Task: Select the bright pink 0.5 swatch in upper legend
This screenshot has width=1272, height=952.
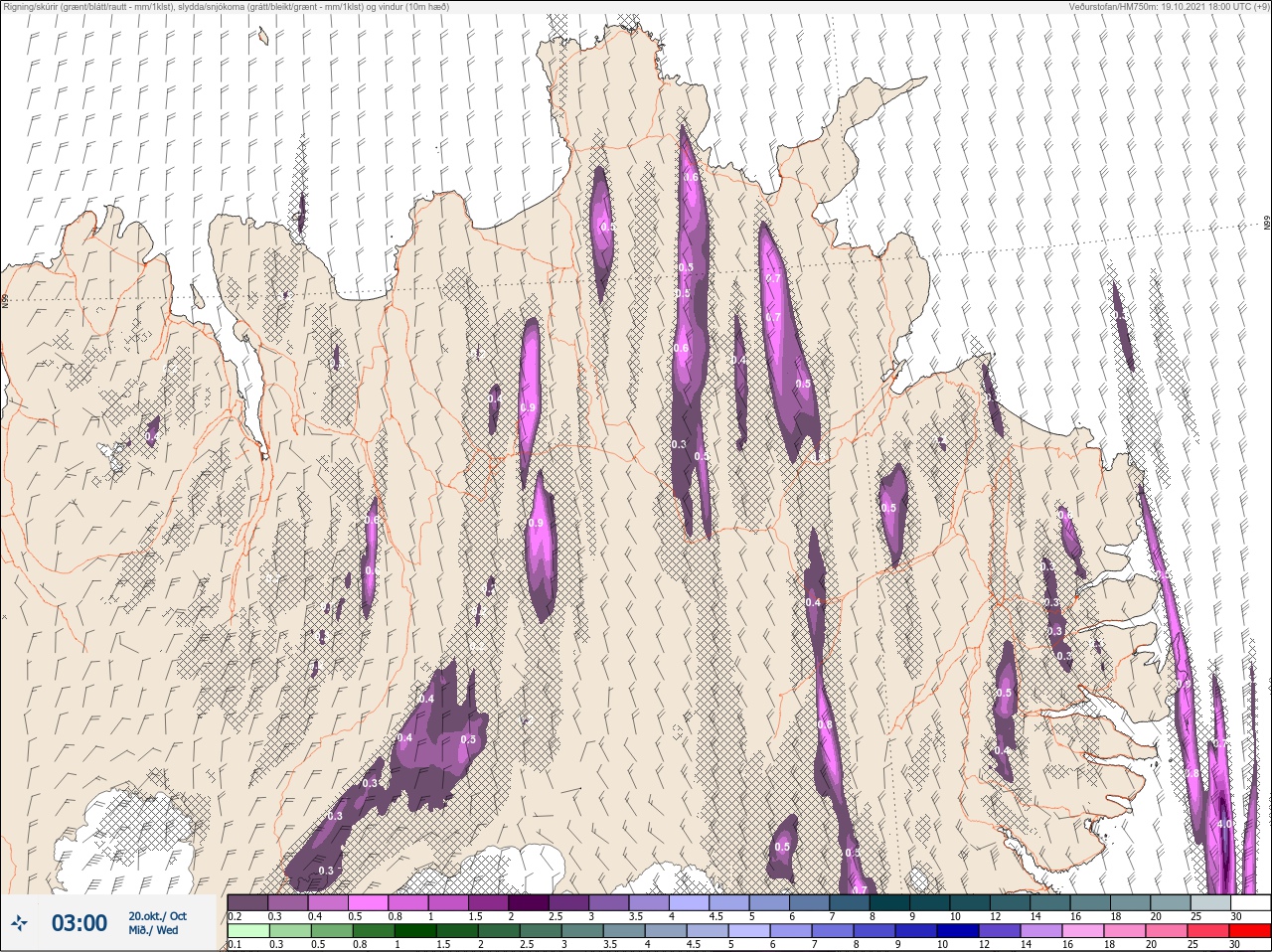Action: tap(368, 902)
